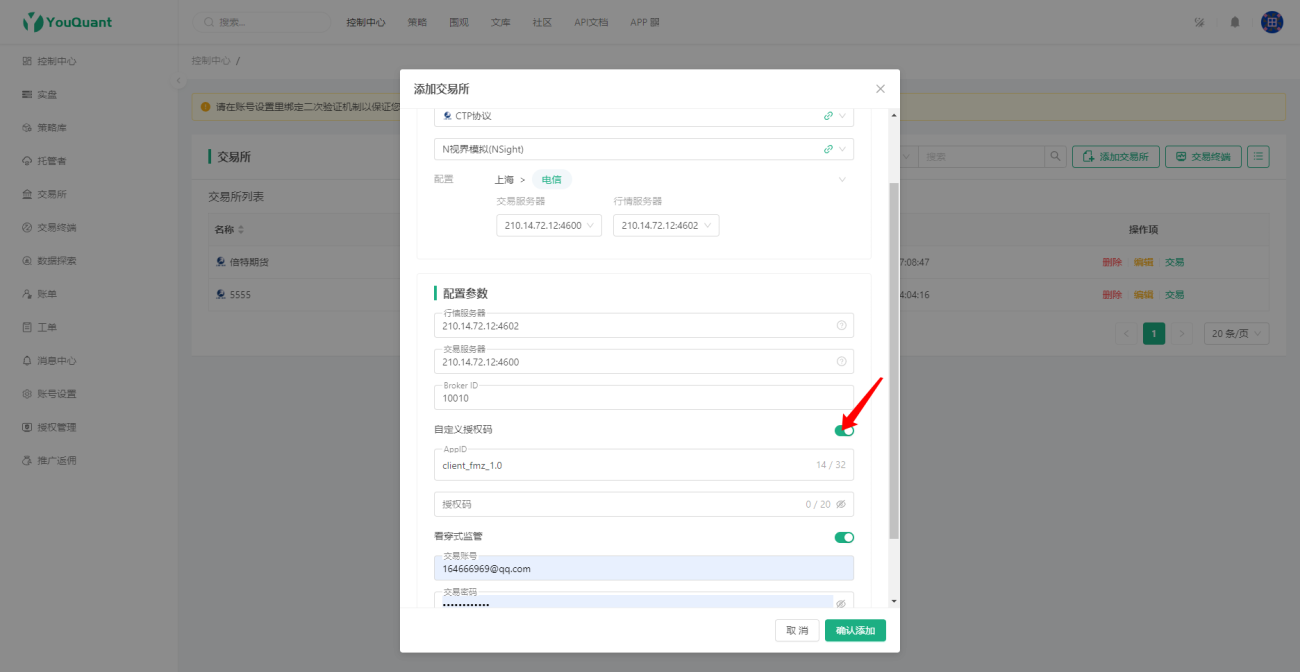Reveal the 交易密码 via eye icon
This screenshot has width=1300, height=672.
point(841,604)
